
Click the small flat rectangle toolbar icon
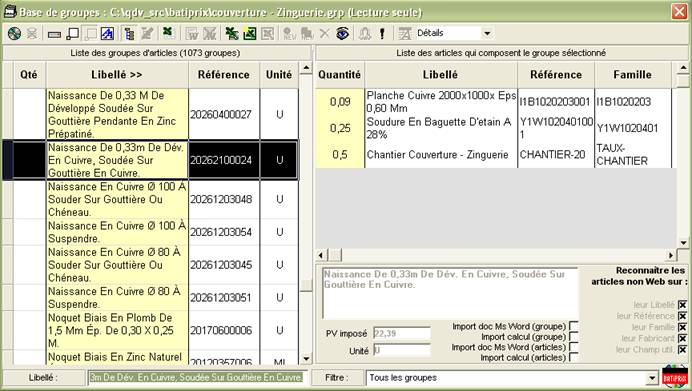54,34
